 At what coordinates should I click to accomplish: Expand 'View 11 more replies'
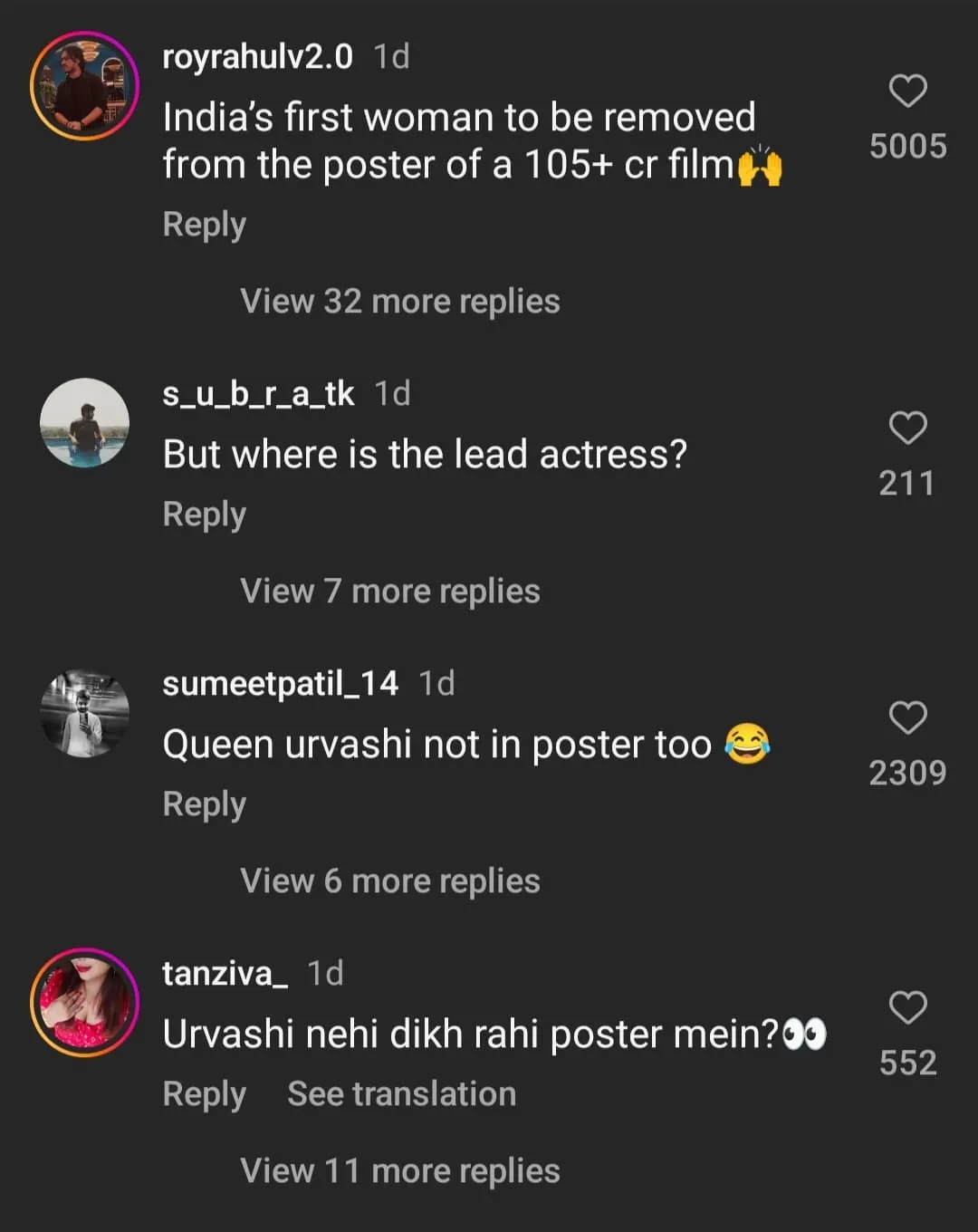399,1171
